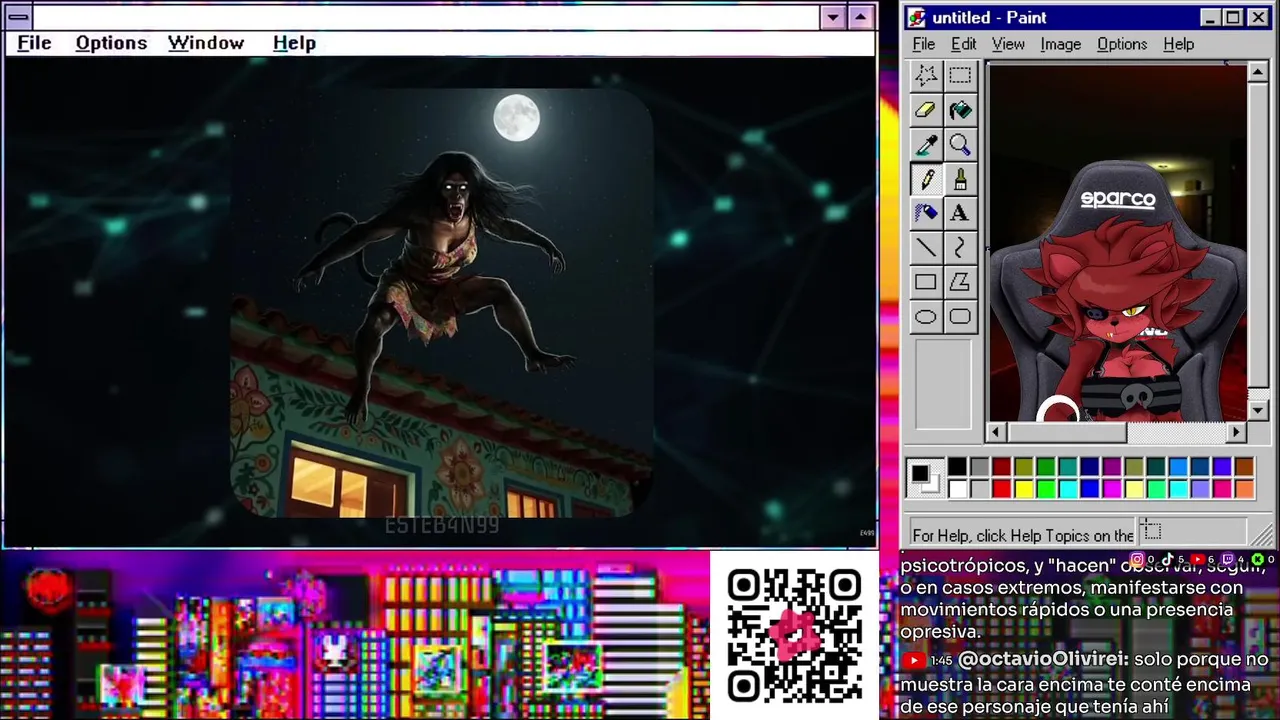The image size is (1280, 720).
Task: Open the Help menu in Paint
Action: click(1178, 44)
